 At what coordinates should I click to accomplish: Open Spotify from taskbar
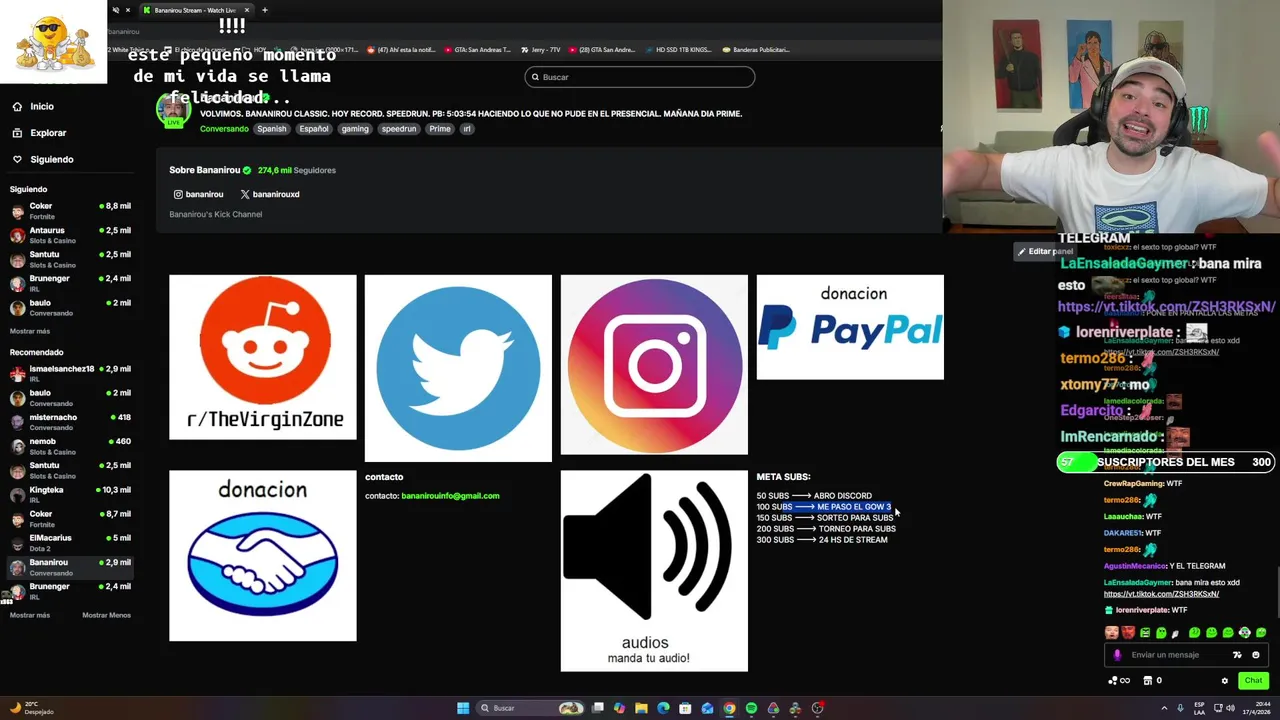(751, 708)
